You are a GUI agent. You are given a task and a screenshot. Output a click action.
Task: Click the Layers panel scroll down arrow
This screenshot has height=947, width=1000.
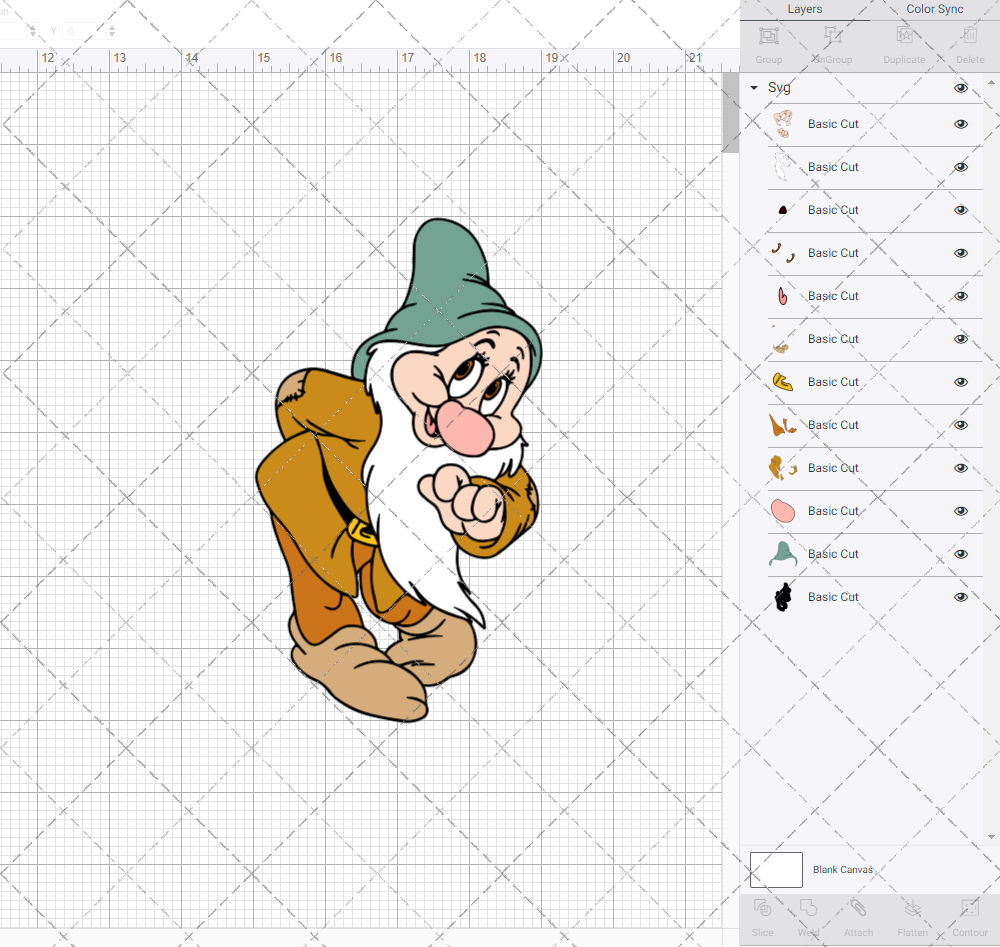tap(990, 837)
